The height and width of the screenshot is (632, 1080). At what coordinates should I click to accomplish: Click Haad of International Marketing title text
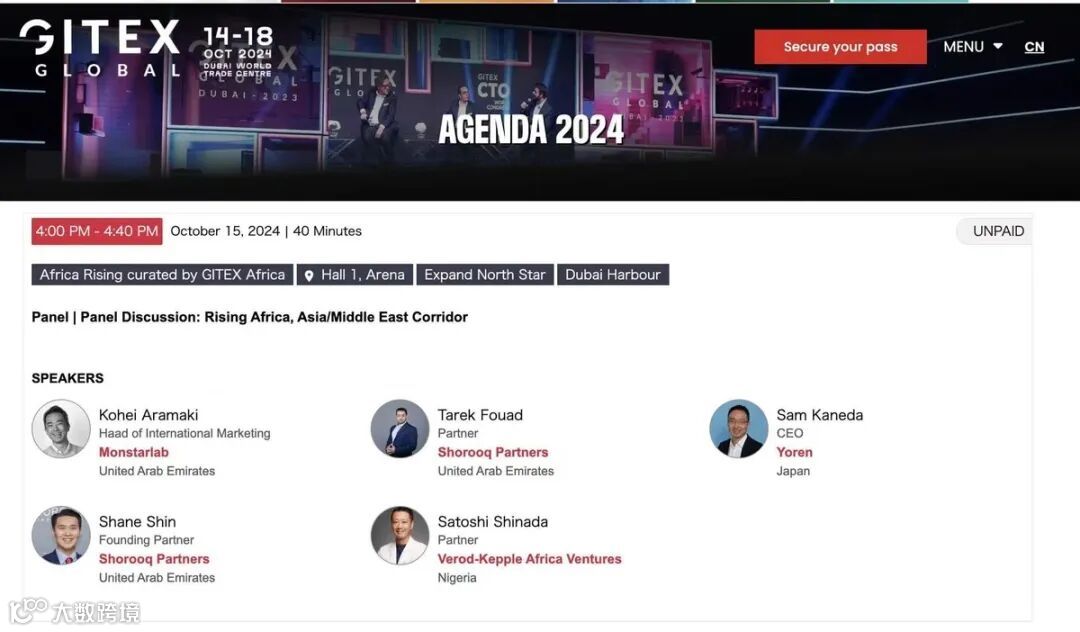click(185, 433)
